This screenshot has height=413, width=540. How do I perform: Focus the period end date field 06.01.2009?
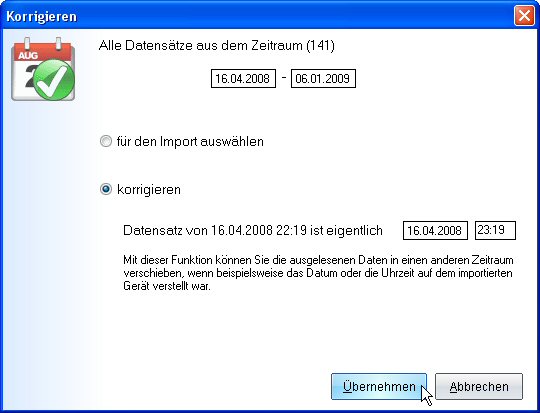323,79
